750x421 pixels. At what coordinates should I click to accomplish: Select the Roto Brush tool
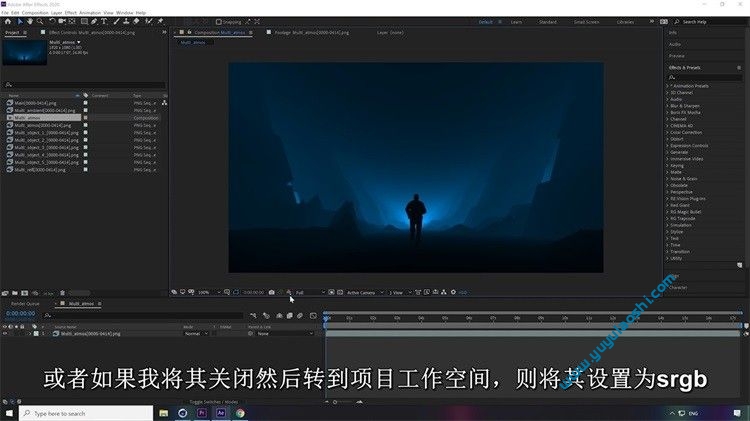point(149,22)
